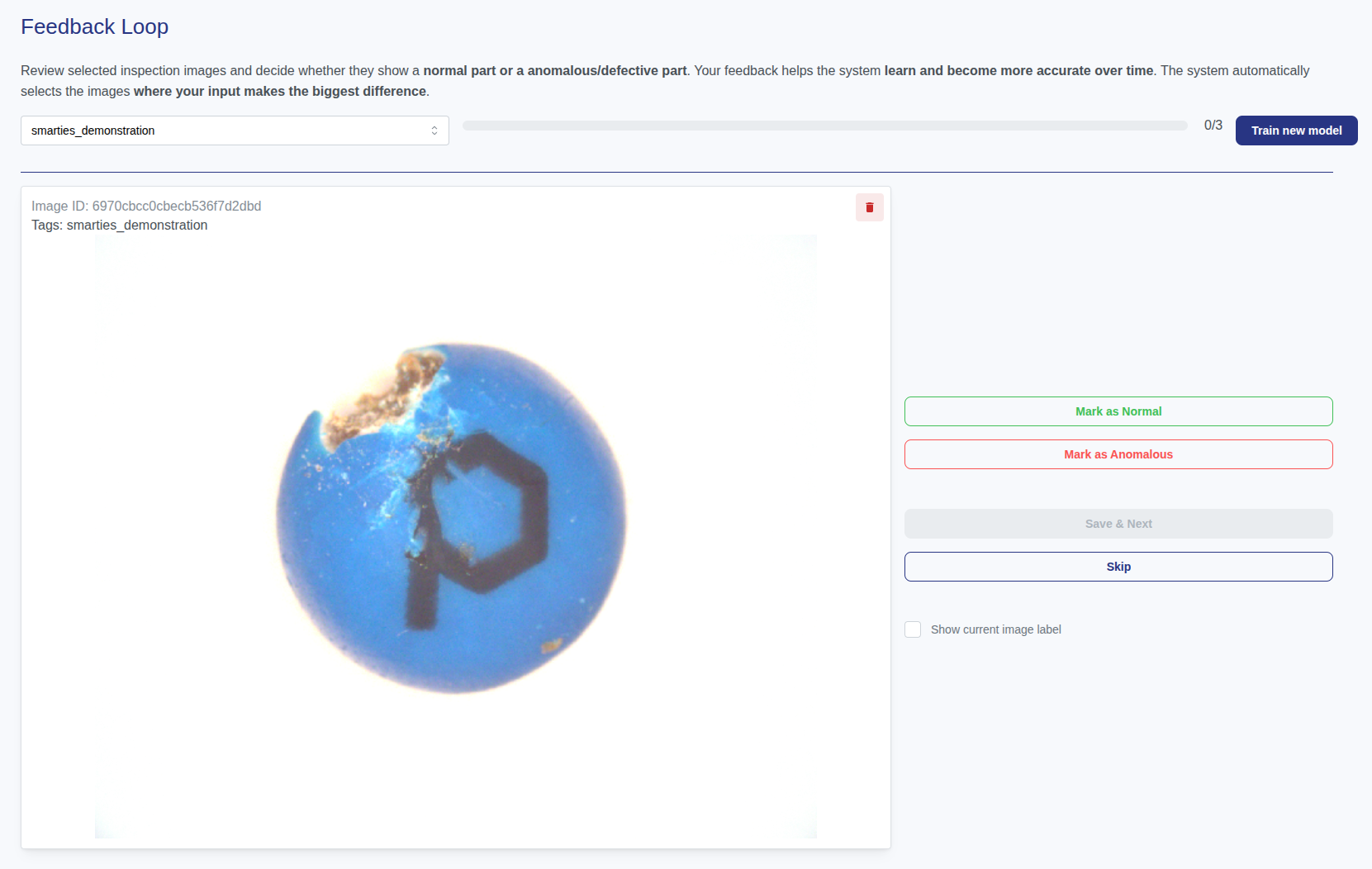The width and height of the screenshot is (1372, 869).
Task: Click the Tags: smarties_demonstration line
Action: pyautogui.click(x=120, y=226)
